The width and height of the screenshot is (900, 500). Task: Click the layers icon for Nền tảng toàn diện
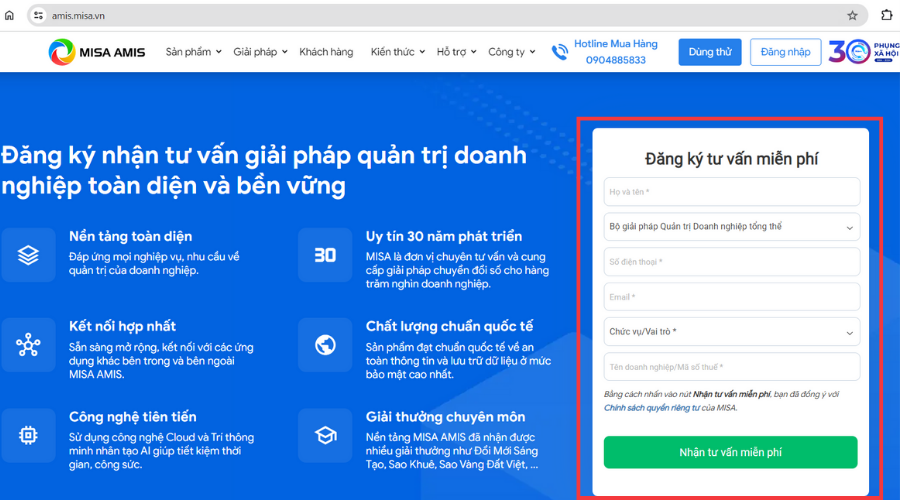[x=28, y=255]
